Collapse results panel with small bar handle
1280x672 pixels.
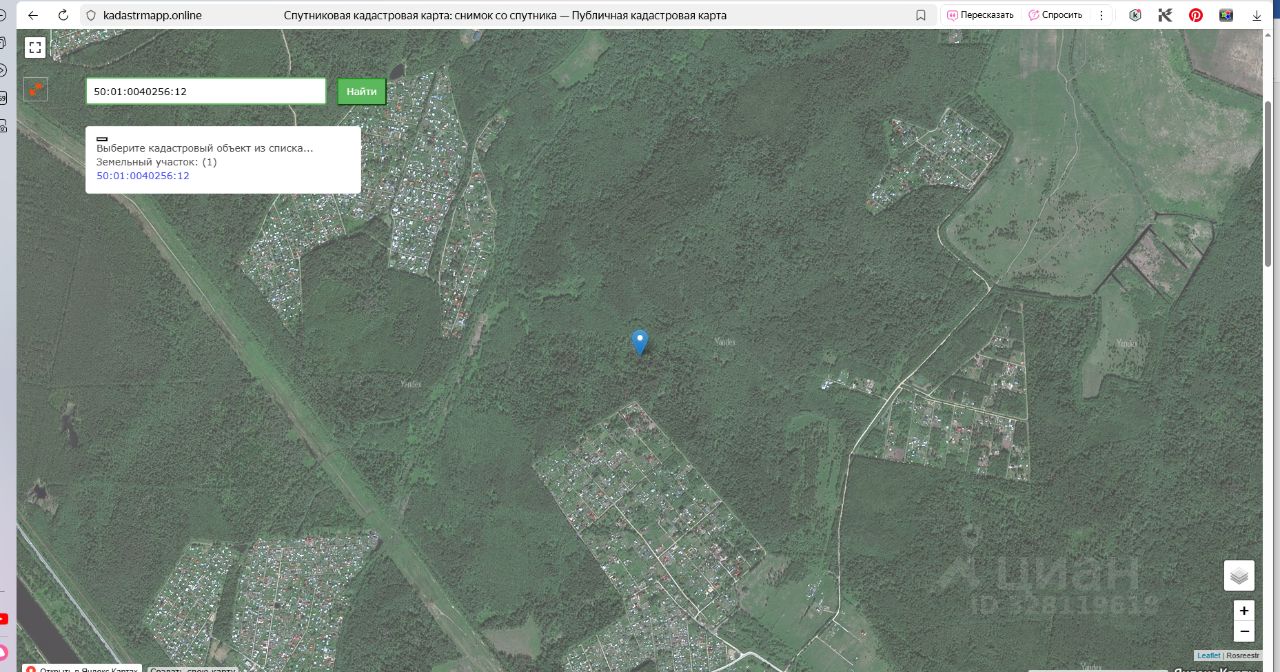click(102, 138)
